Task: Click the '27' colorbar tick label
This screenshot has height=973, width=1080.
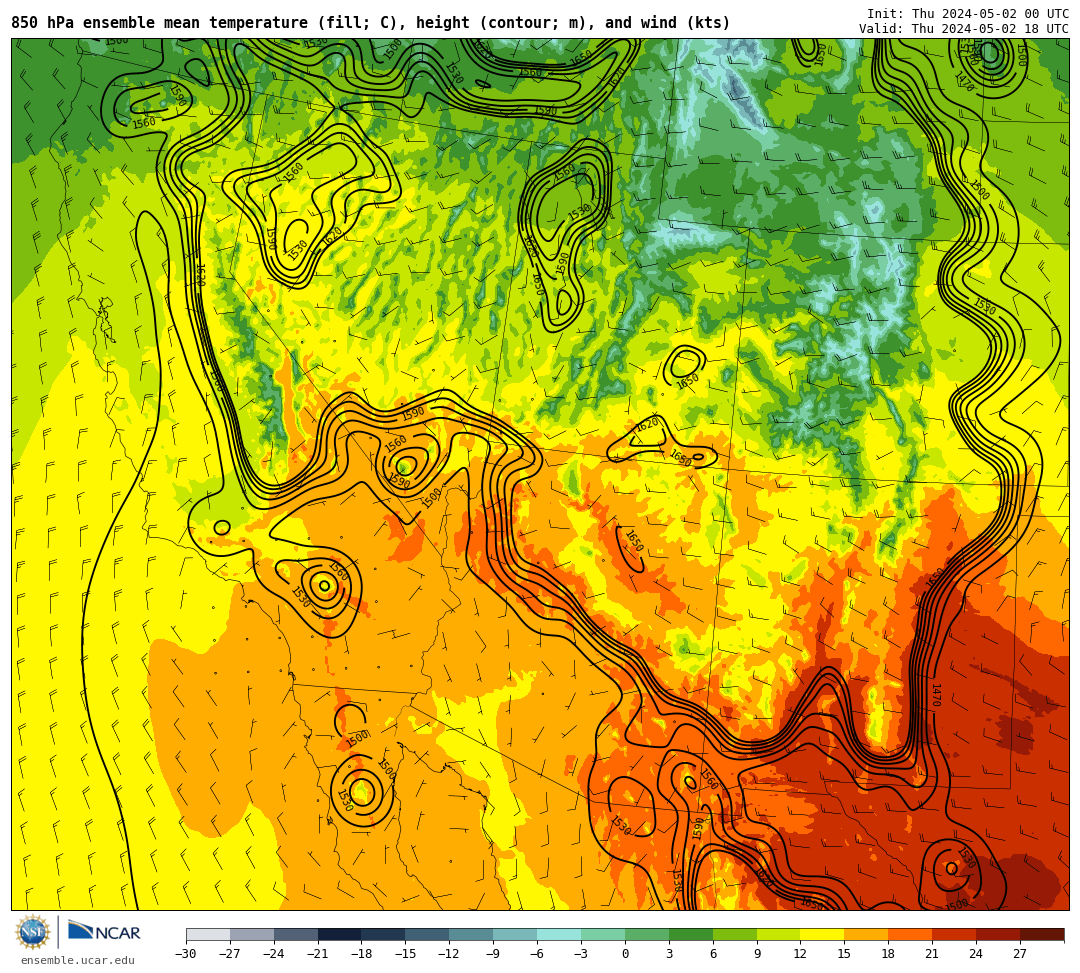Action: click(x=1020, y=954)
